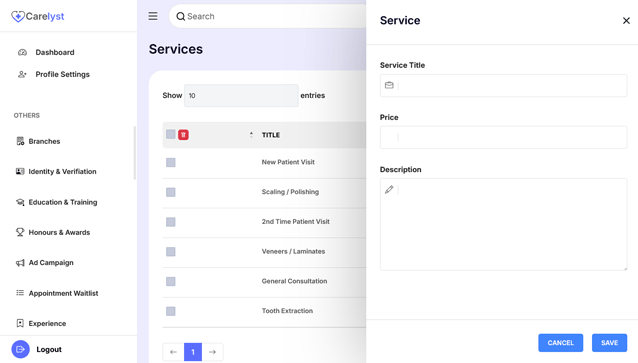Focus the Service Title input
This screenshot has width=638, height=363.
tap(503, 85)
